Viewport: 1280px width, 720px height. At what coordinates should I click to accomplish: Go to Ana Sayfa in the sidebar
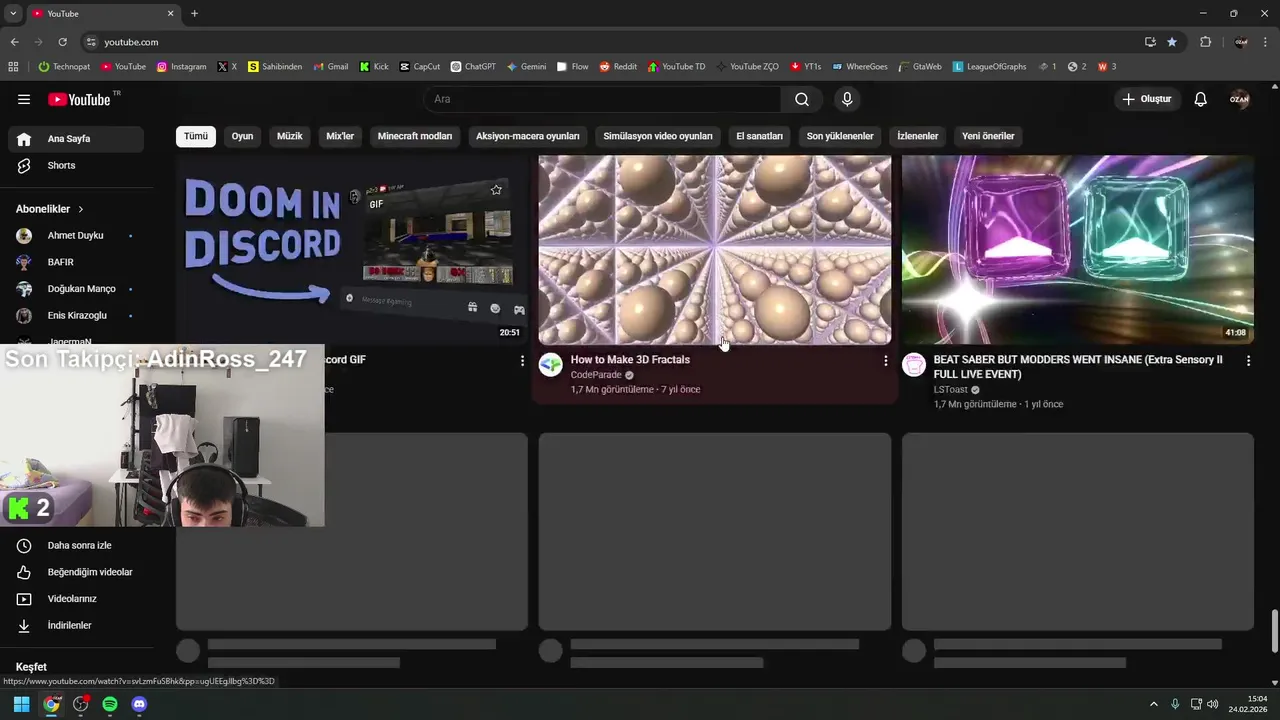tap(76, 139)
